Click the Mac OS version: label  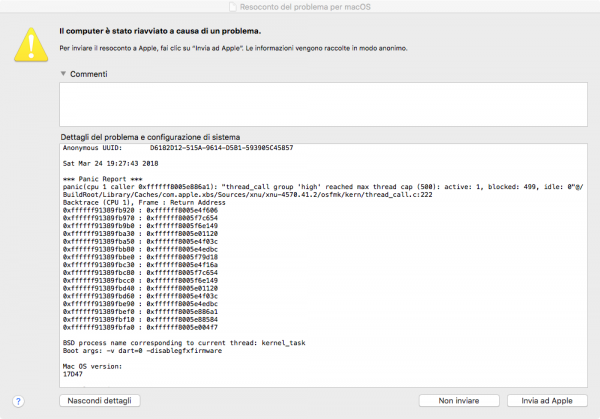92,366
